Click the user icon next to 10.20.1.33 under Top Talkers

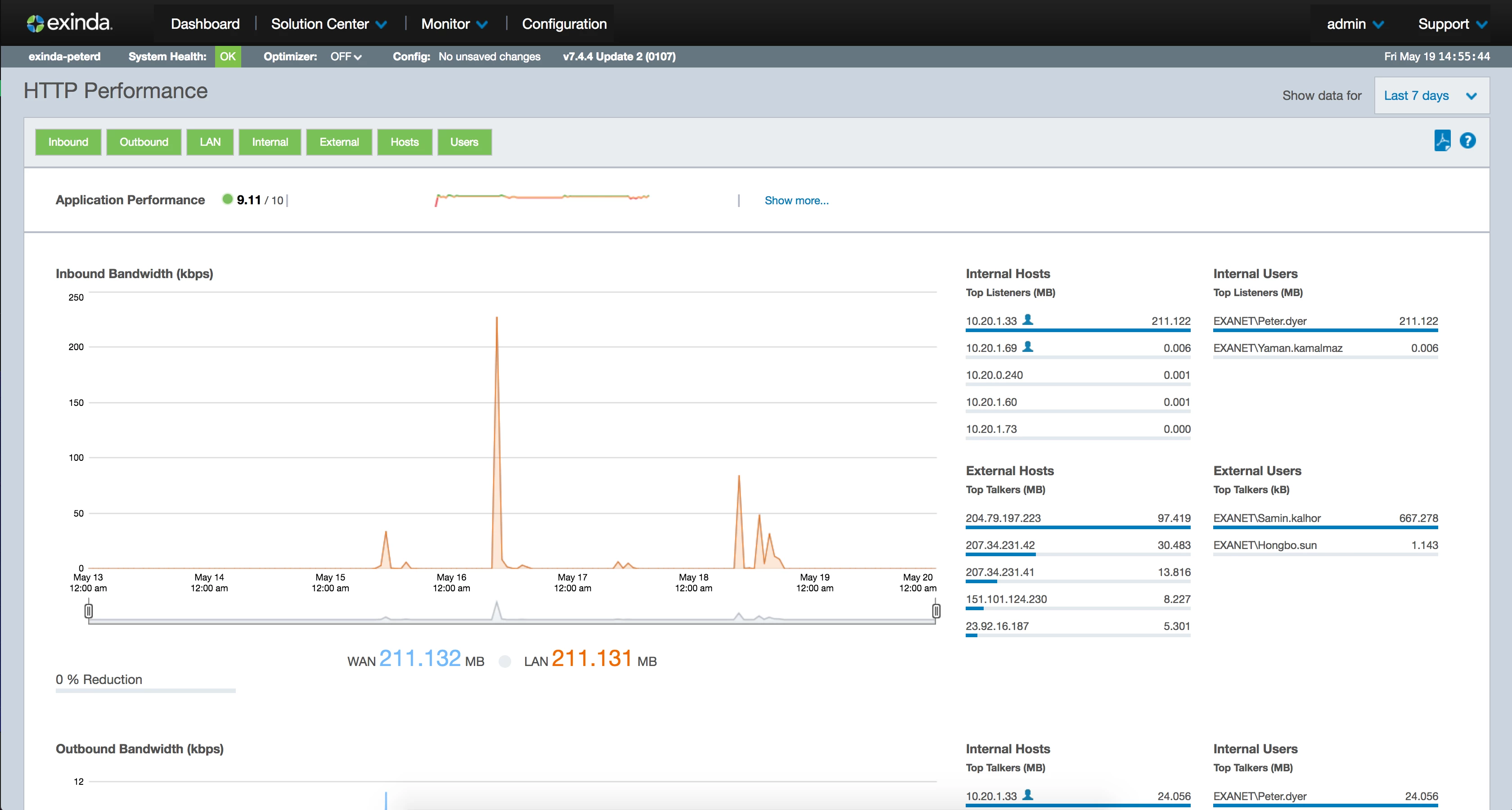(x=1028, y=795)
